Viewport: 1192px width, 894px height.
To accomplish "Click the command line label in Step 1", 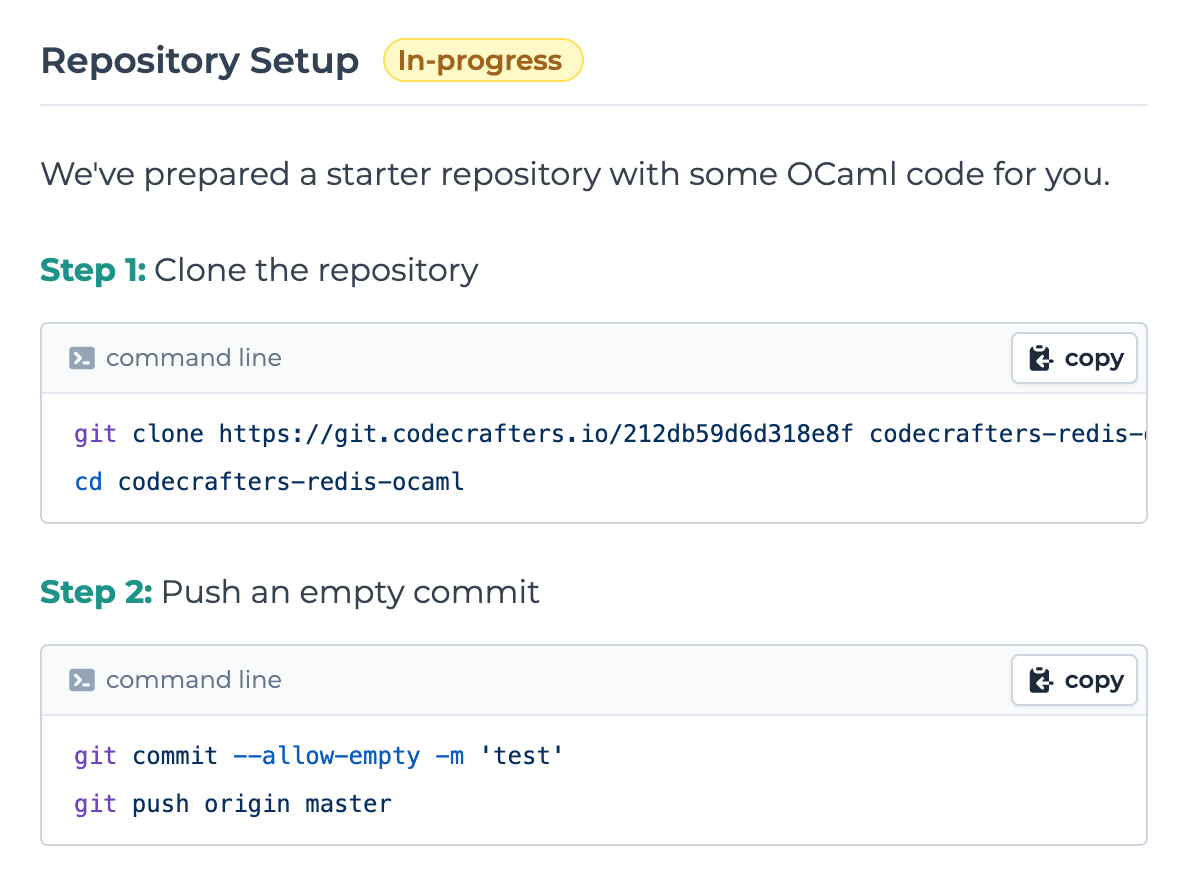I will tap(193, 357).
